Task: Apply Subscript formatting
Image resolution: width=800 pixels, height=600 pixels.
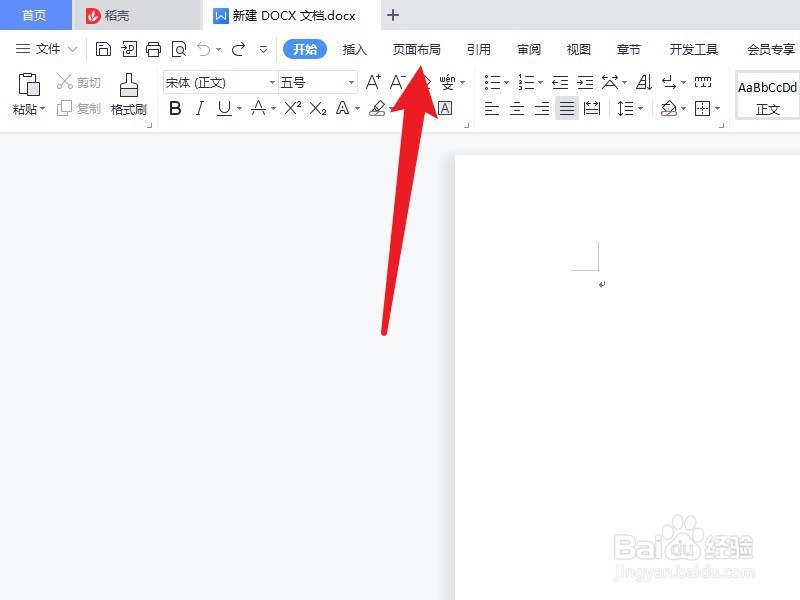Action: point(318,108)
